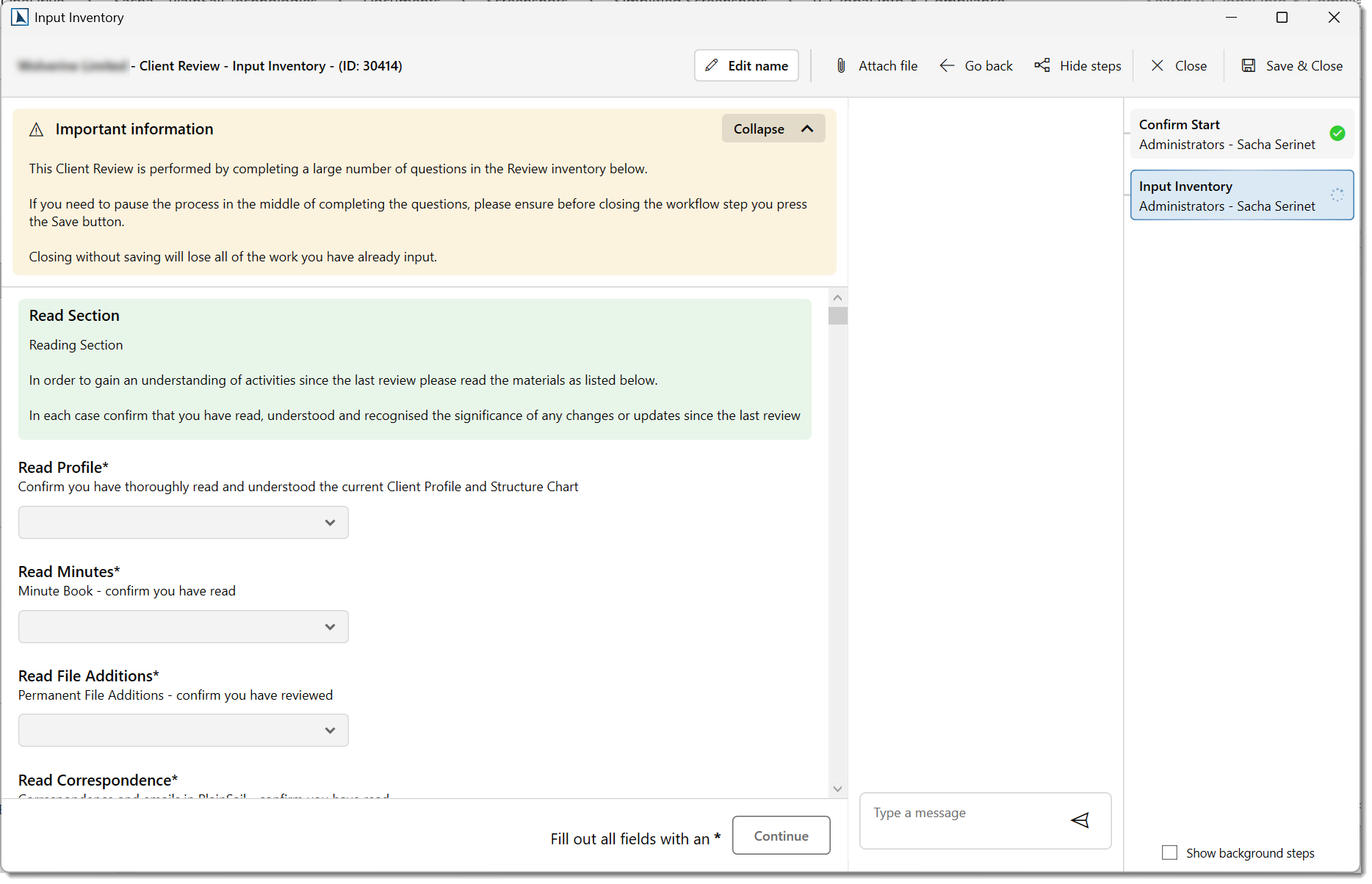Screen dimensions: 1372x884
Task: Open name editing via the pencil icon
Action: click(711, 65)
